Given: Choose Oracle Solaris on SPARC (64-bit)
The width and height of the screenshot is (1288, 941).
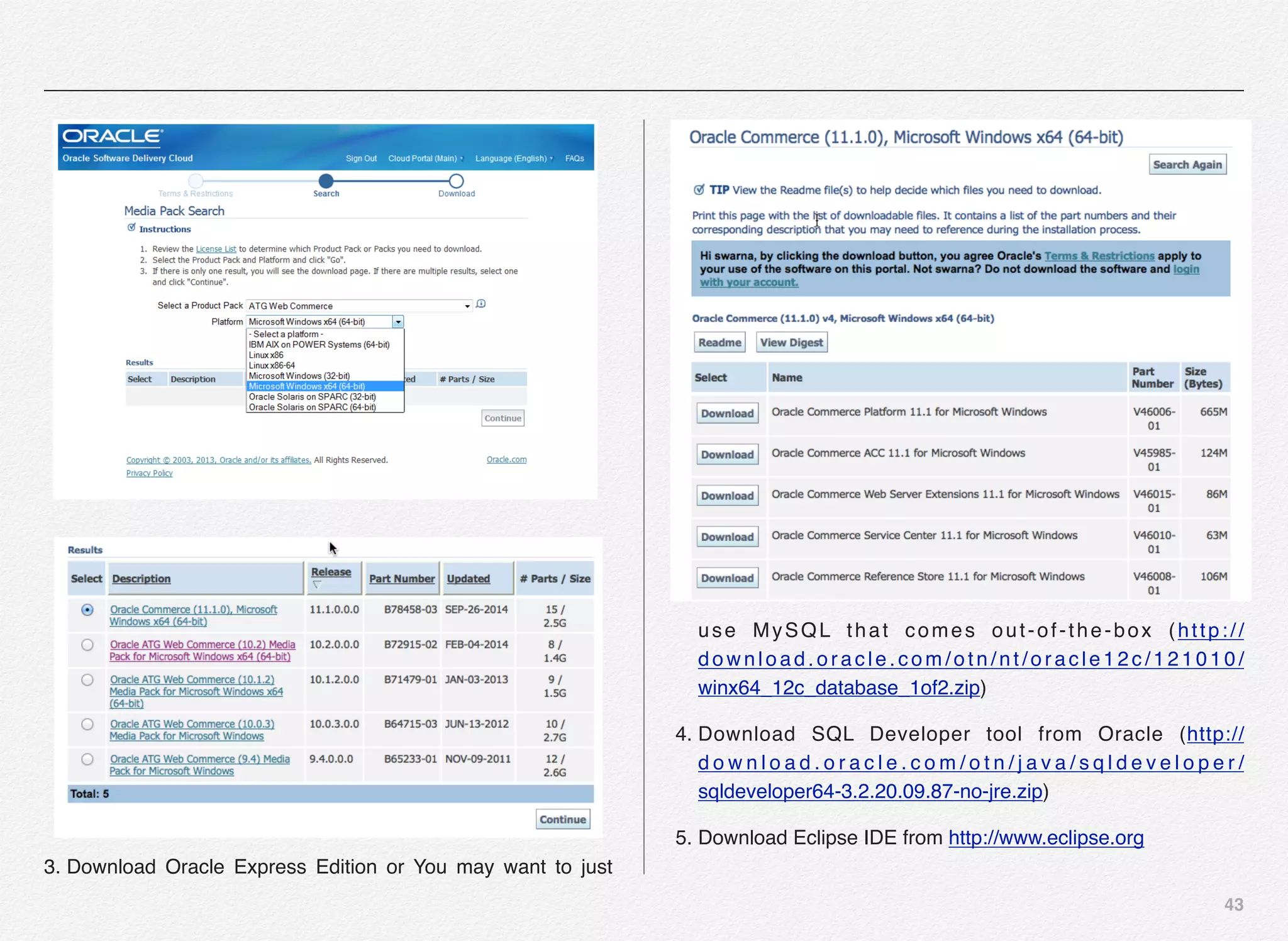Looking at the screenshot, I should [x=313, y=407].
